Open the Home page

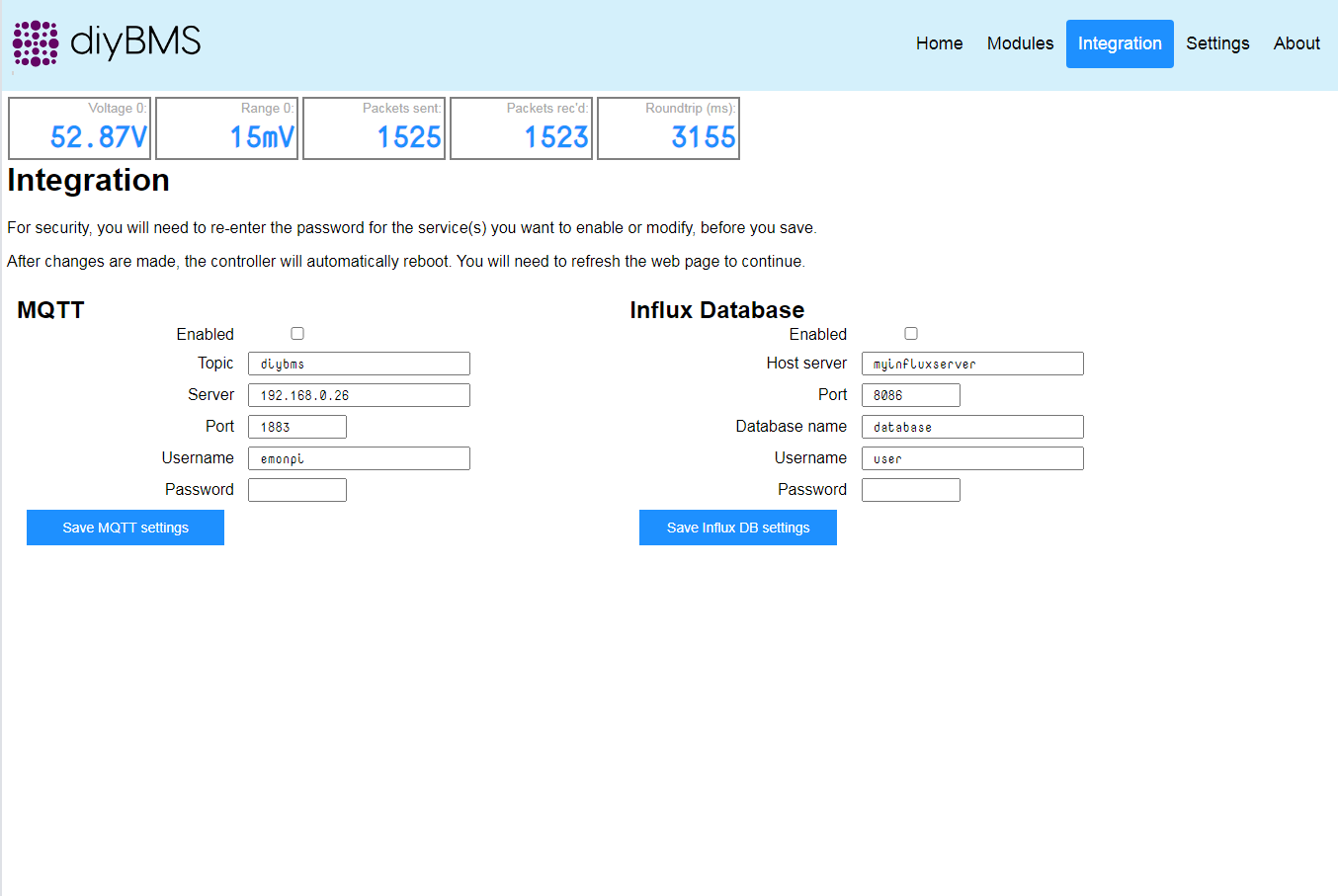[939, 43]
